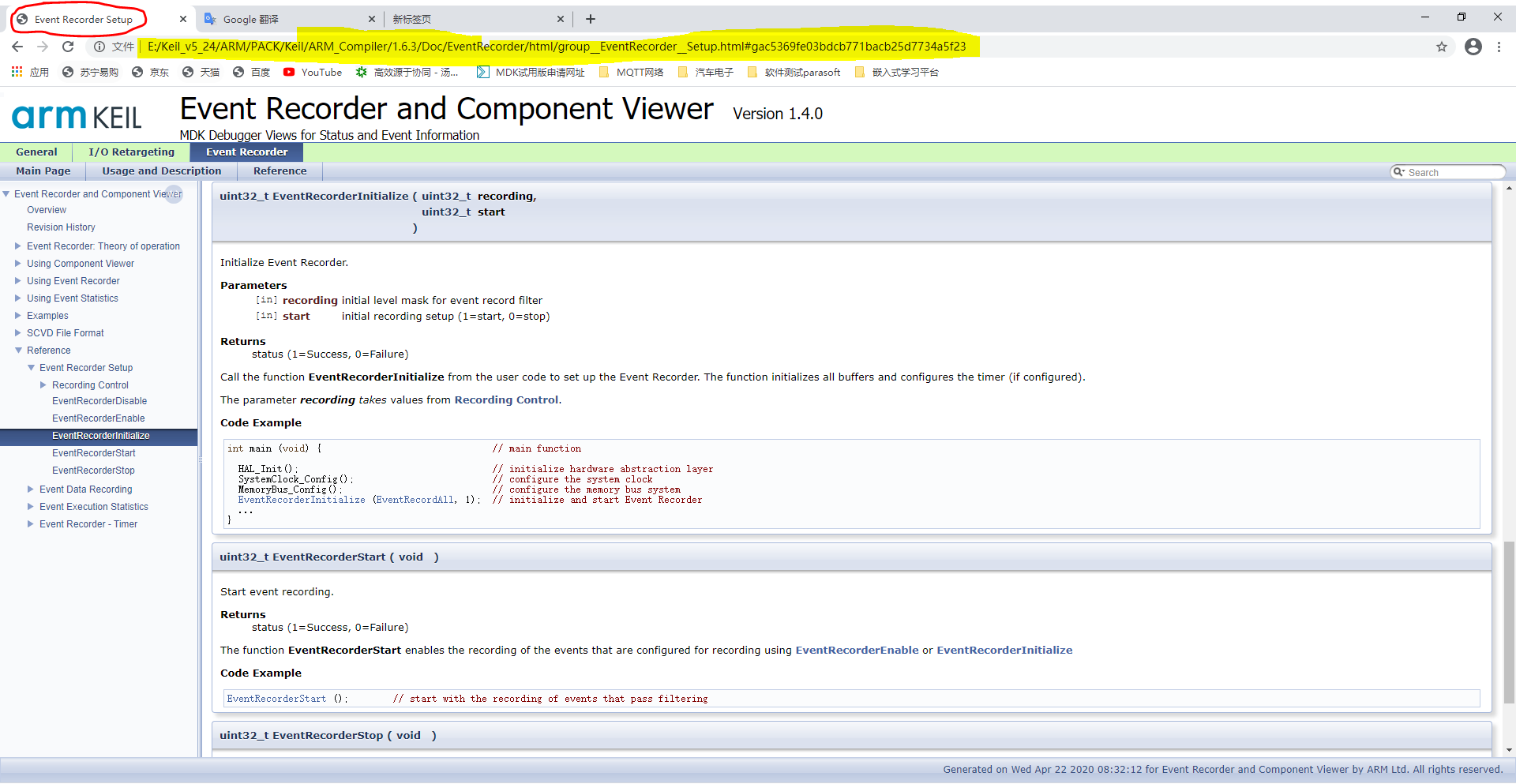Click the 百度 bookmark icon
The image size is (1516, 784).
coord(240,72)
